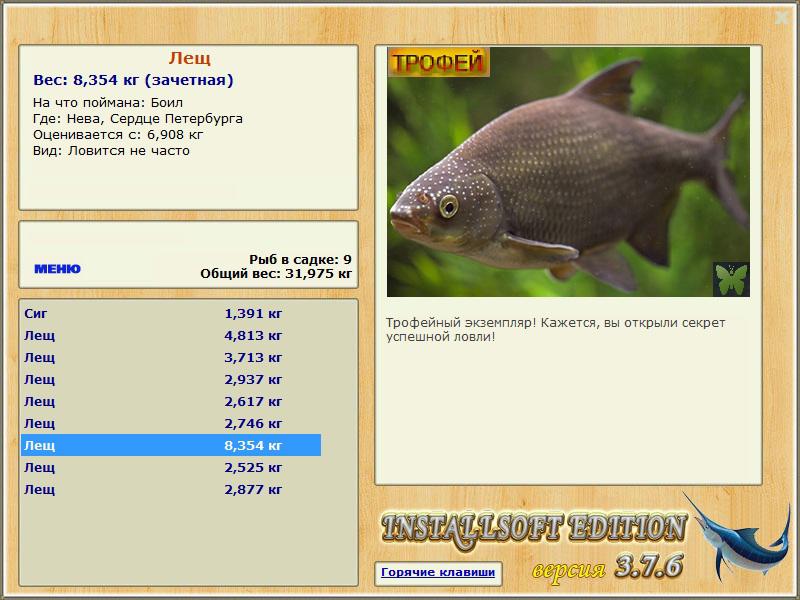Click the Общий вес: 31,975 кг text
The height and width of the screenshot is (600, 800).
pos(276,273)
